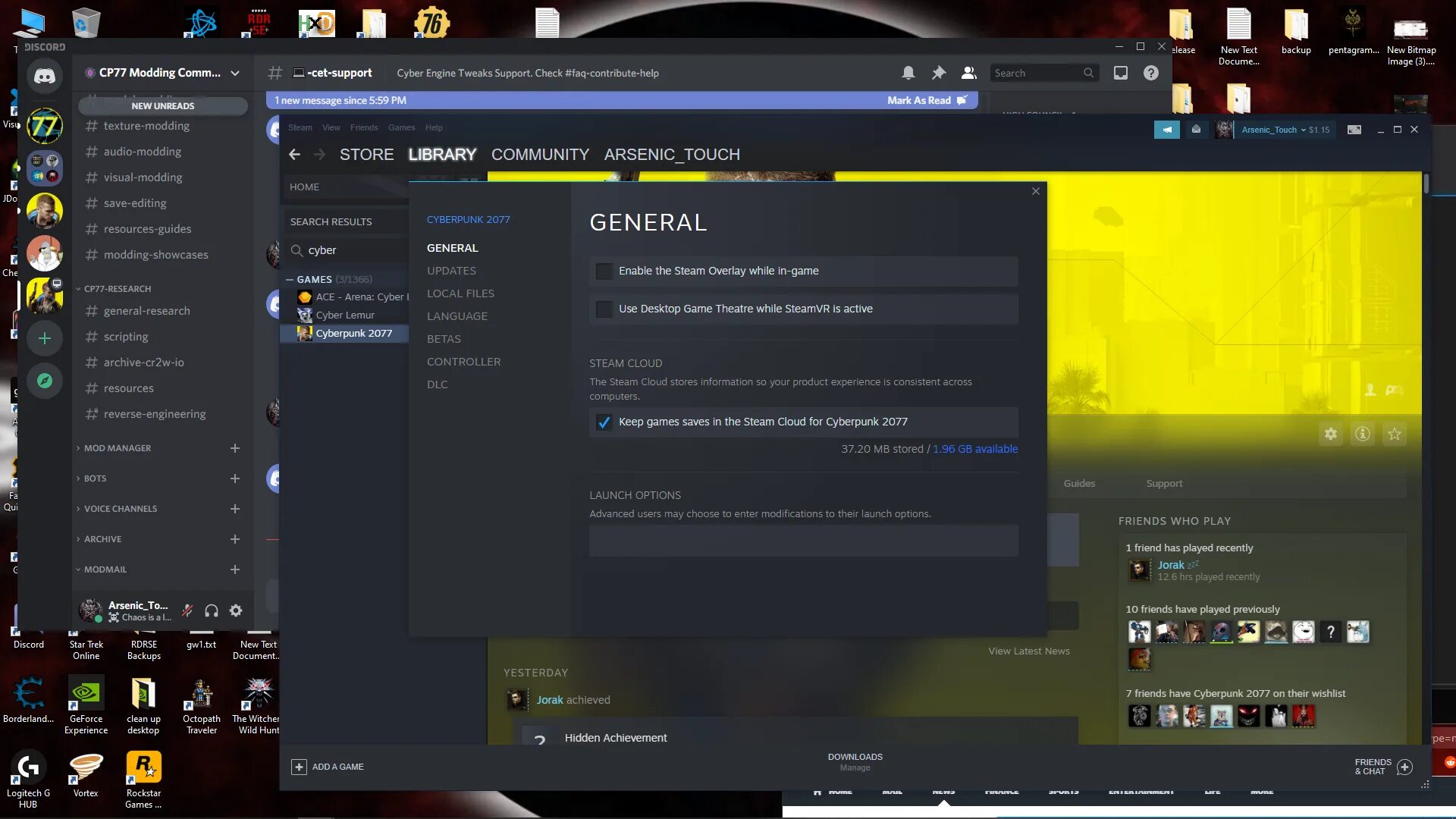Toggle Desktop Game Theatre SteamVR checkbox
Image resolution: width=1456 pixels, height=819 pixels.
604,308
